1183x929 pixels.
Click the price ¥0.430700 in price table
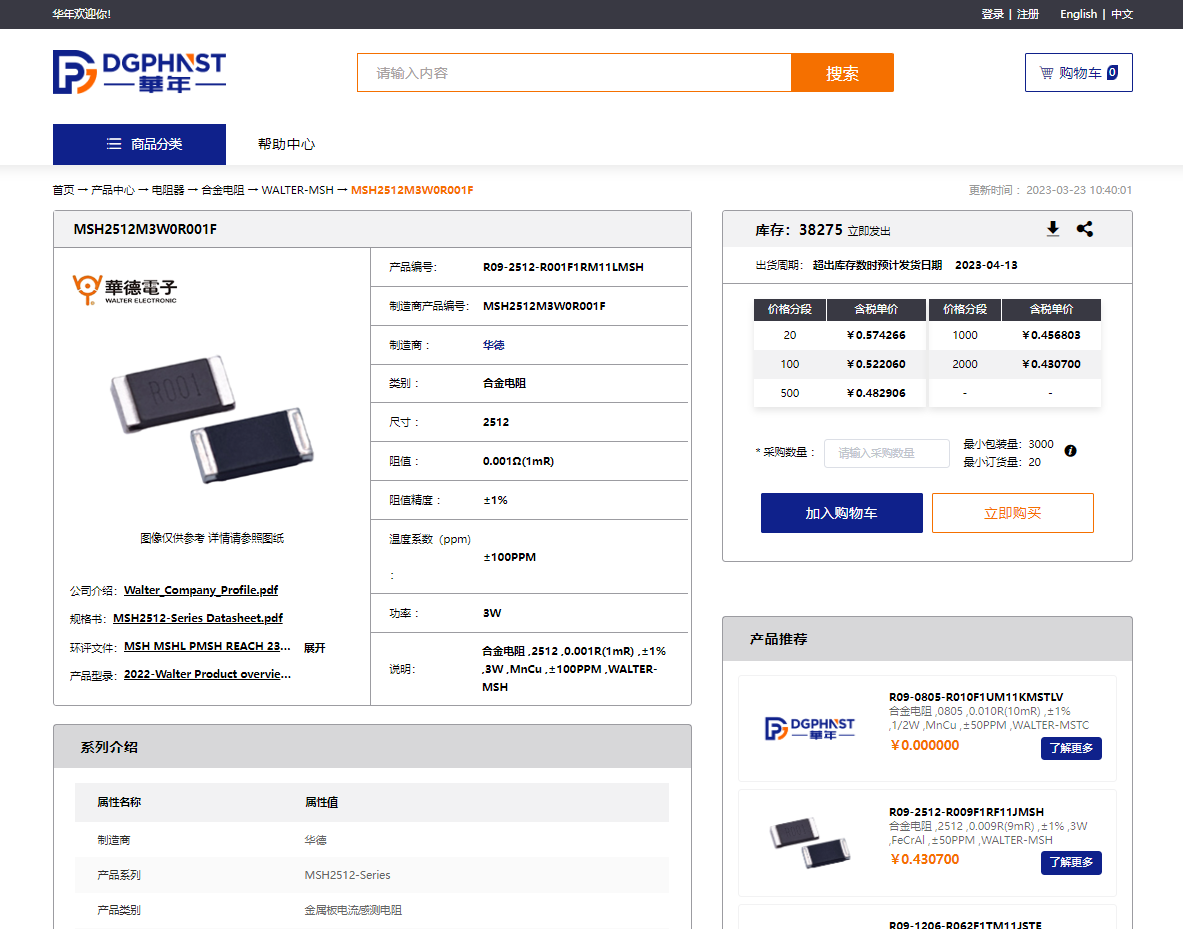pos(1051,364)
